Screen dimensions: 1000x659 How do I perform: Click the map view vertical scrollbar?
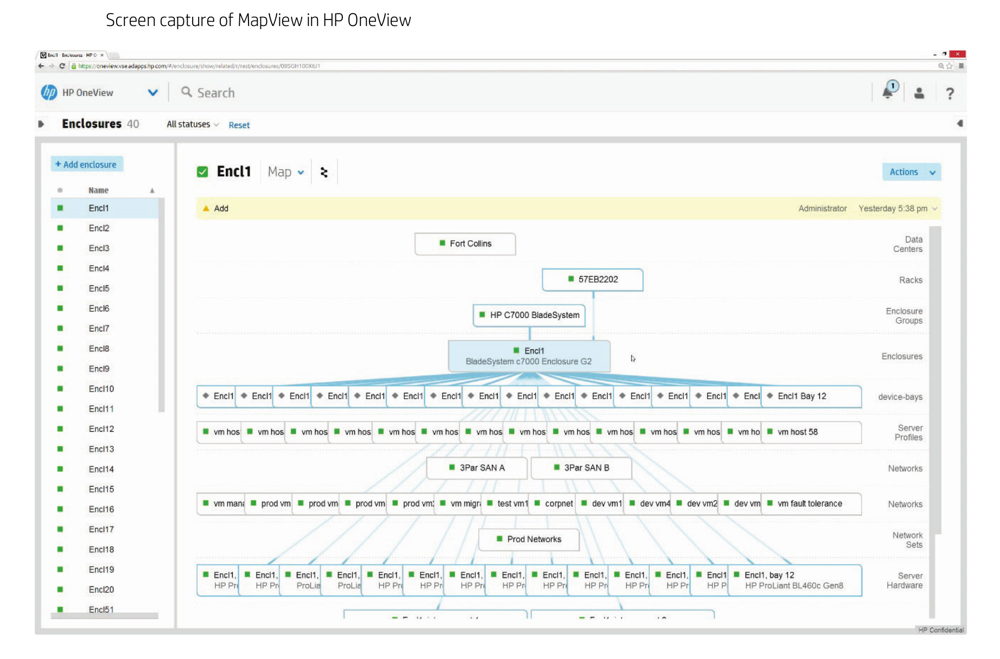936,400
